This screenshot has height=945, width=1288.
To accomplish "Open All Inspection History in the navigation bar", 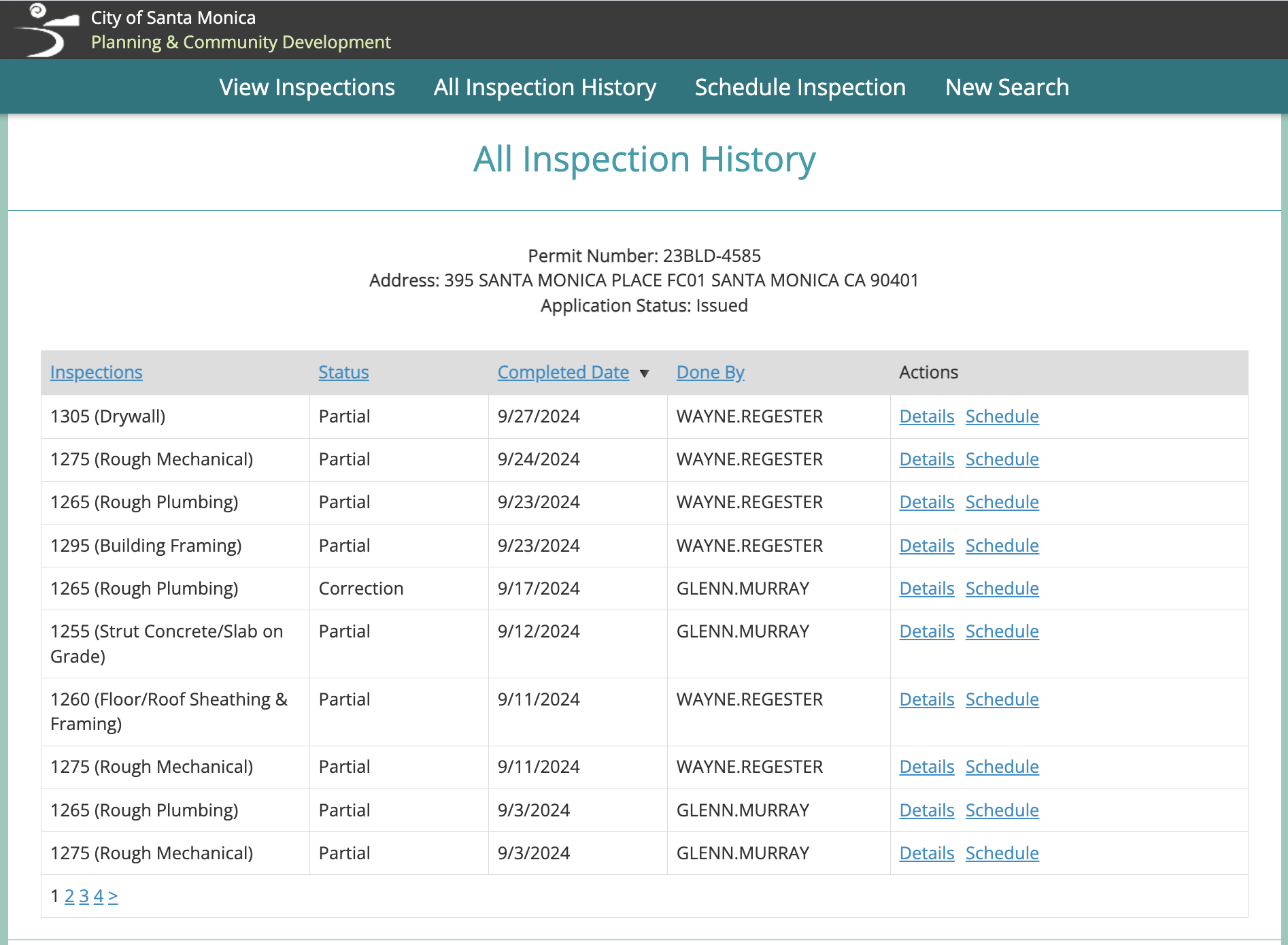I will (545, 87).
